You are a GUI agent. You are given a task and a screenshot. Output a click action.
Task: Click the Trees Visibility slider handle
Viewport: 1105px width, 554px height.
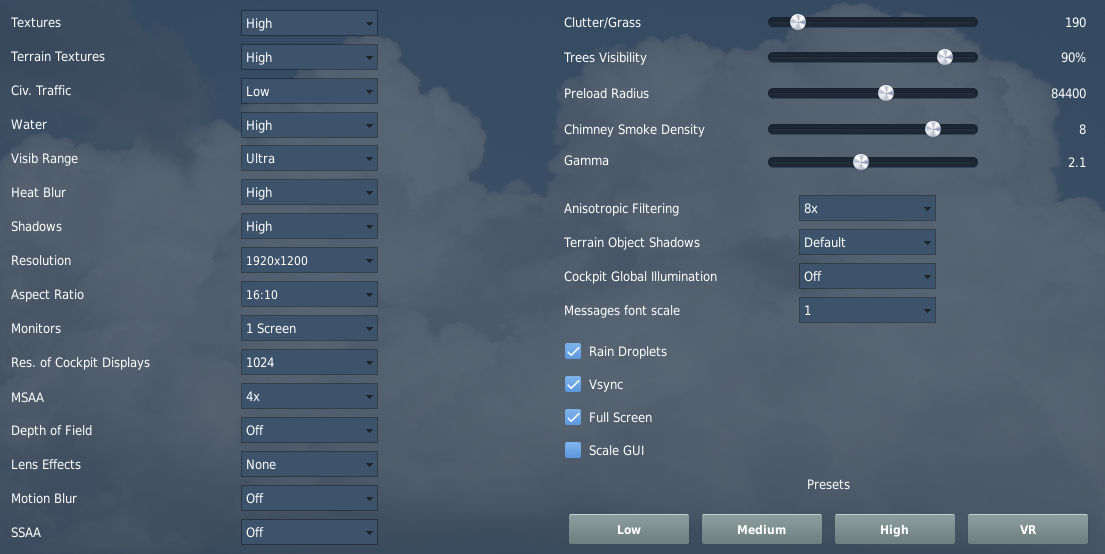[945, 57]
